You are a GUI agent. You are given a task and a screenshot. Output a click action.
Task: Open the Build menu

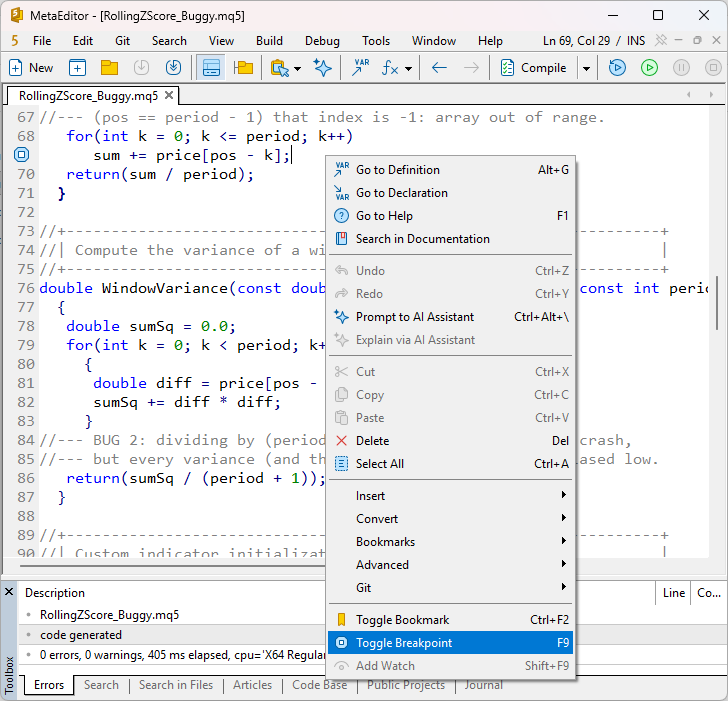(x=269, y=41)
